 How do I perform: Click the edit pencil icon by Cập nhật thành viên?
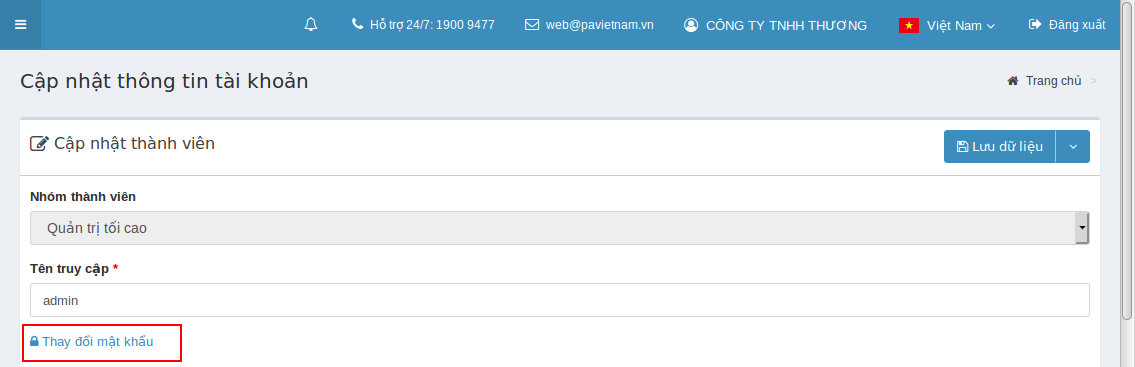click(x=39, y=143)
